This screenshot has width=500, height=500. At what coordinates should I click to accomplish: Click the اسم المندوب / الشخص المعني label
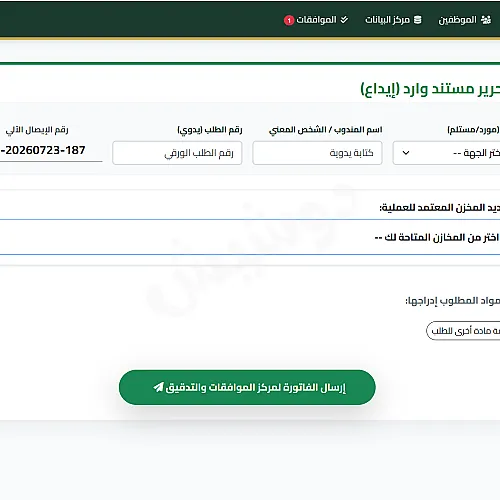pyautogui.click(x=325, y=130)
